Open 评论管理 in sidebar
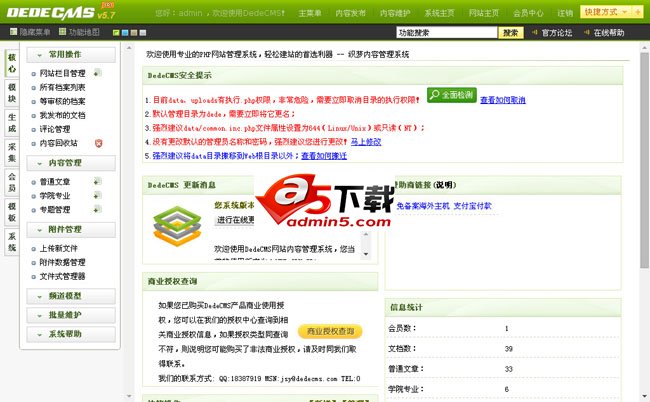This screenshot has width=650, height=402. click(x=55, y=129)
